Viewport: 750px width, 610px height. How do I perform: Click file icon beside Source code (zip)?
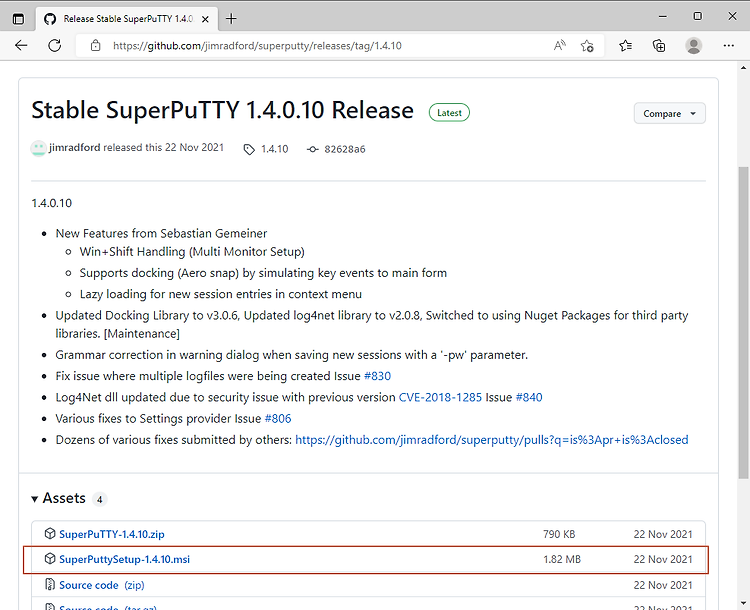coord(50,584)
